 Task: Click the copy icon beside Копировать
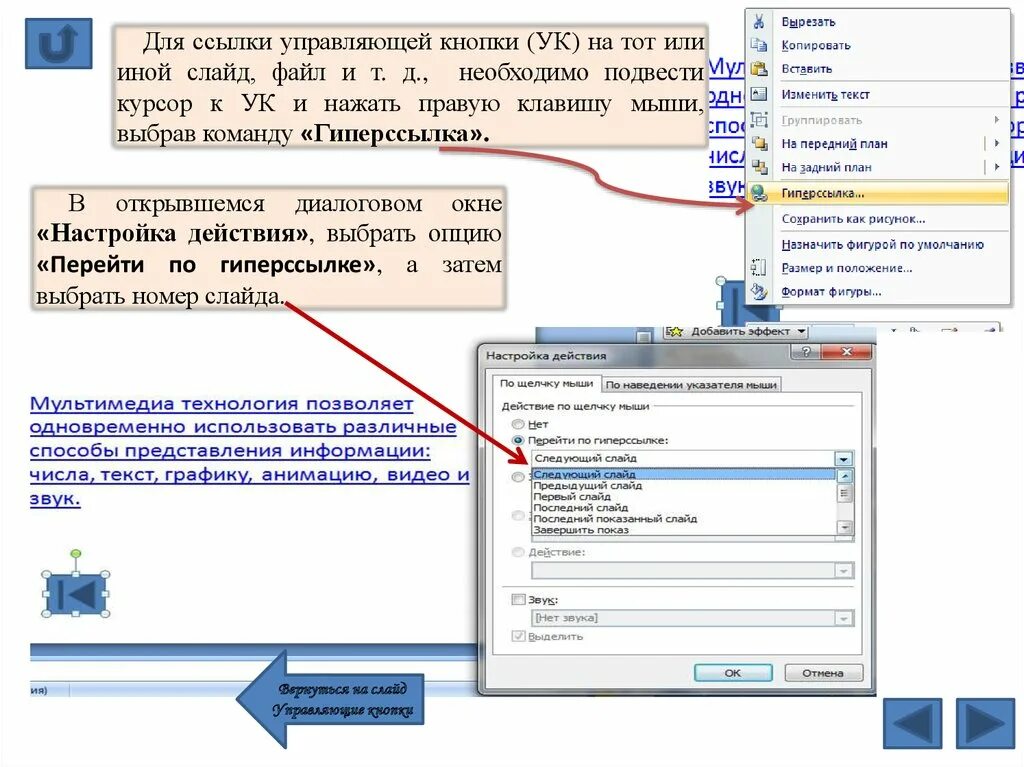[759, 45]
